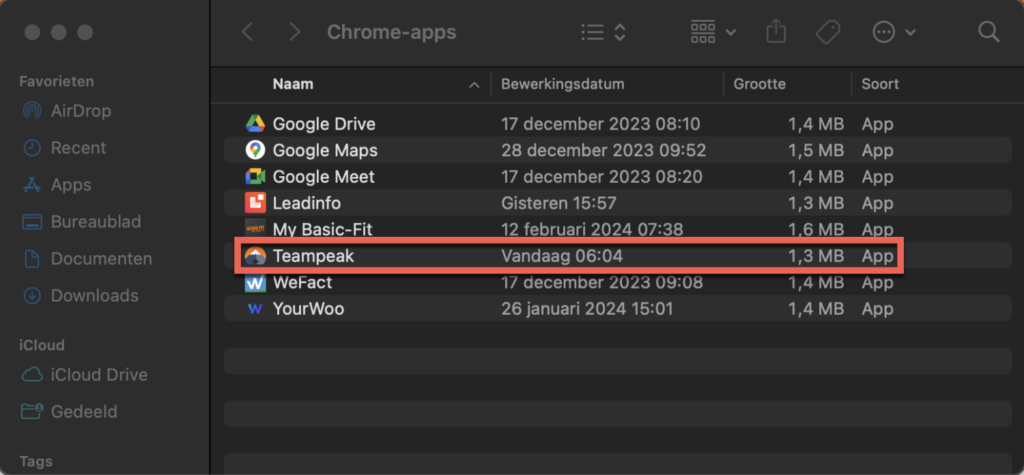Open Recent in the sidebar

[79, 148]
